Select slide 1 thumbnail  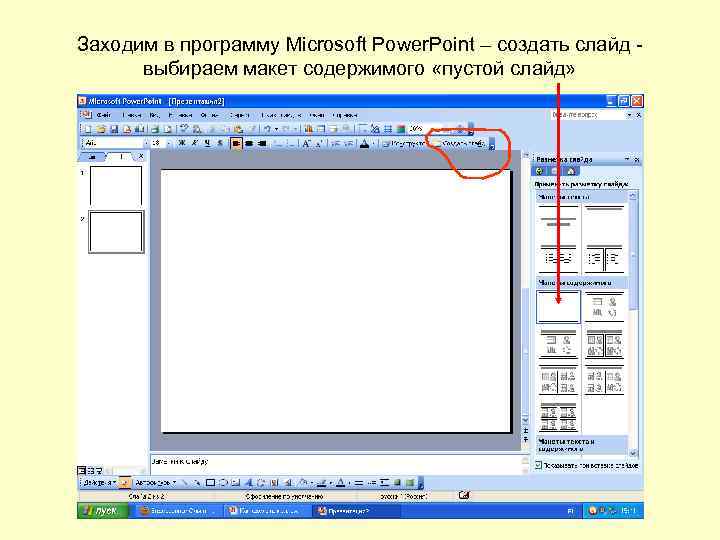pos(116,186)
